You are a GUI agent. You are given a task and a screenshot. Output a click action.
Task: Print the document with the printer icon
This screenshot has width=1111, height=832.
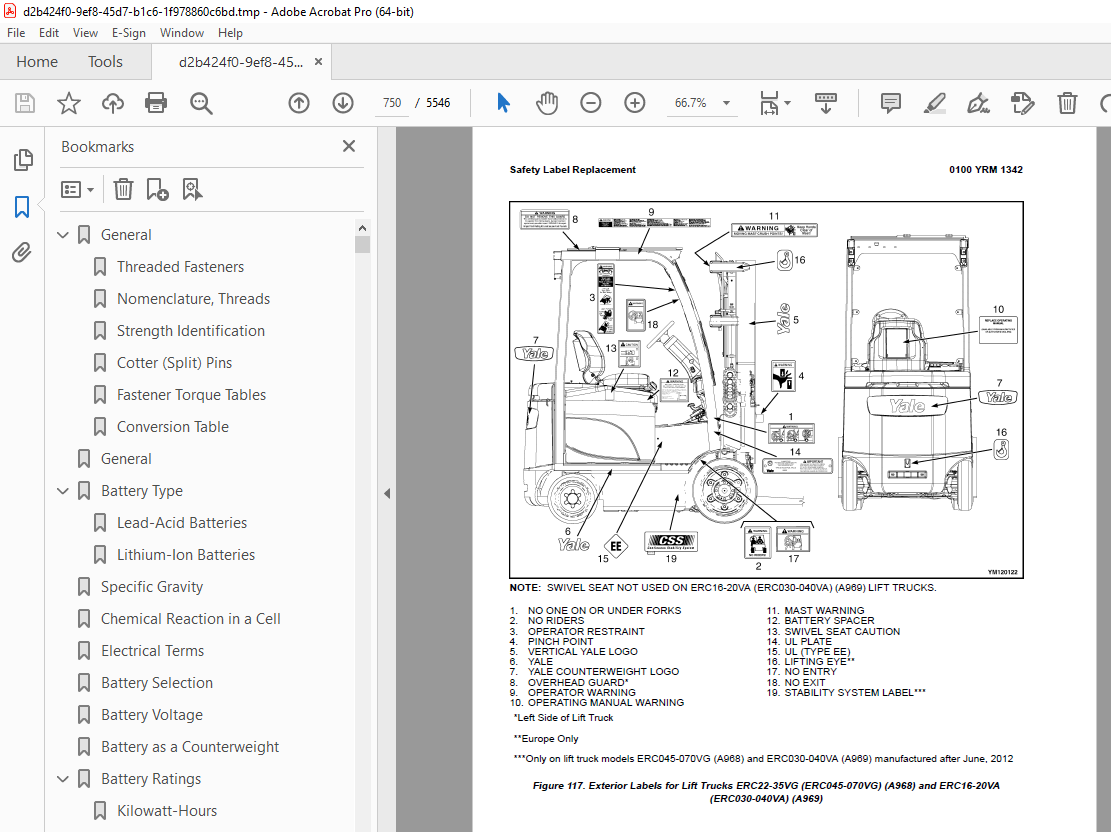coord(156,103)
